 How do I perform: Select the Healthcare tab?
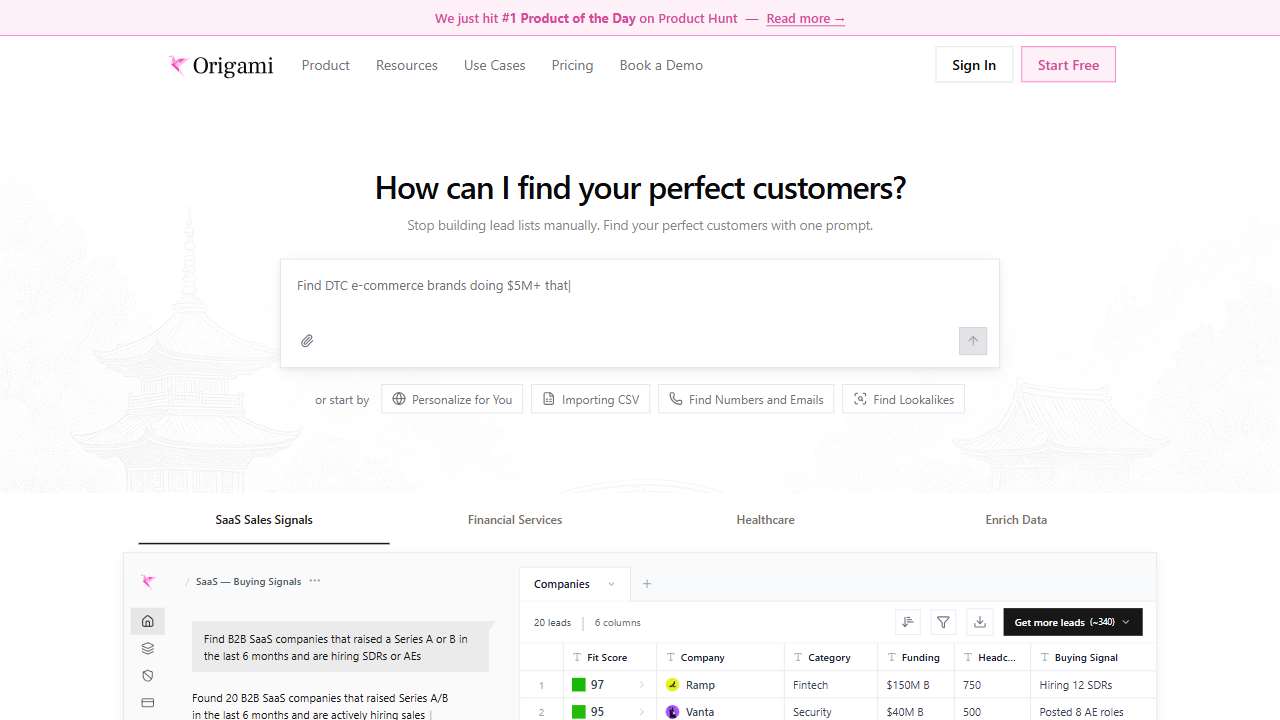[x=765, y=520]
